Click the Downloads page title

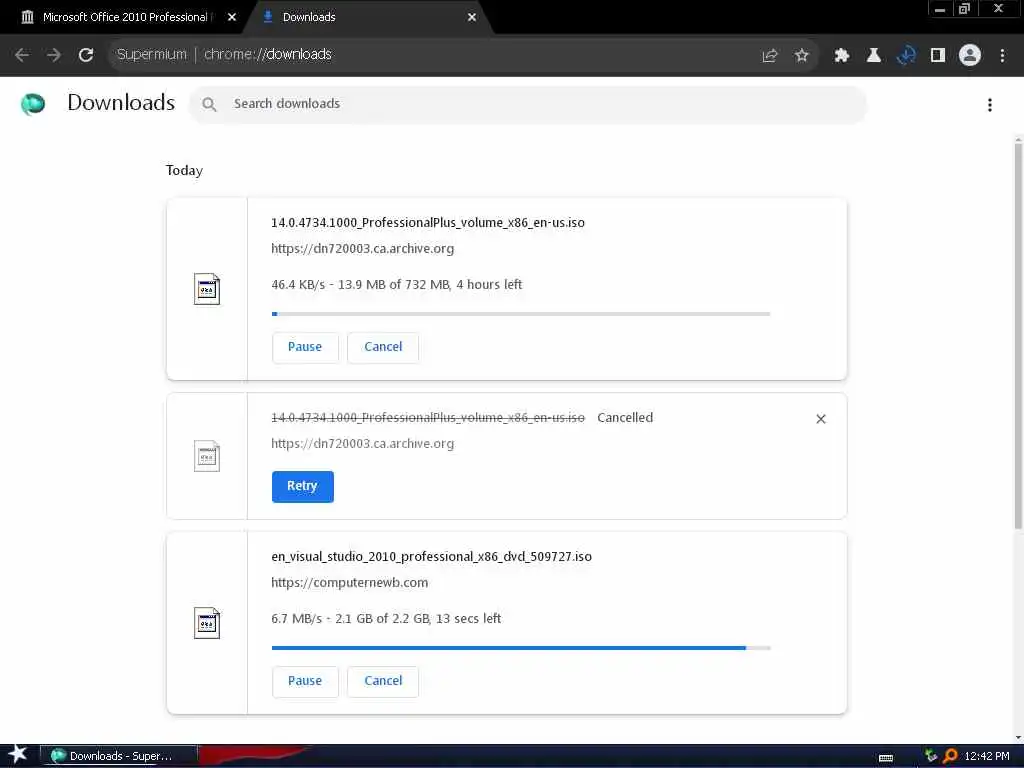(121, 103)
